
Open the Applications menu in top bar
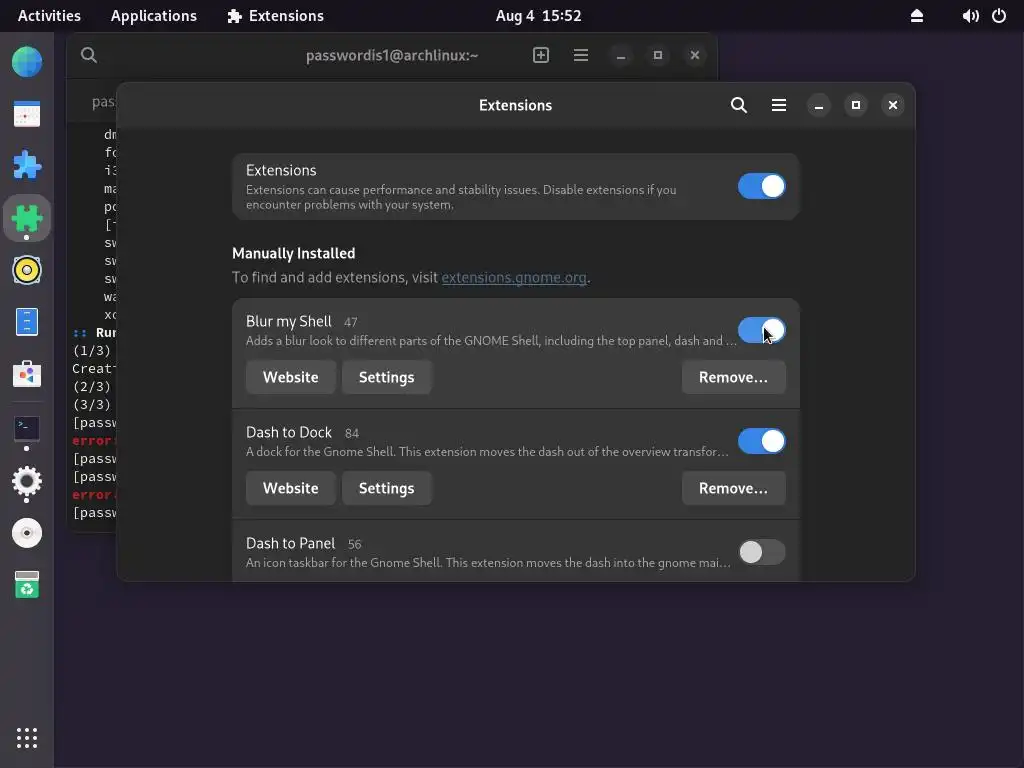[x=153, y=16]
